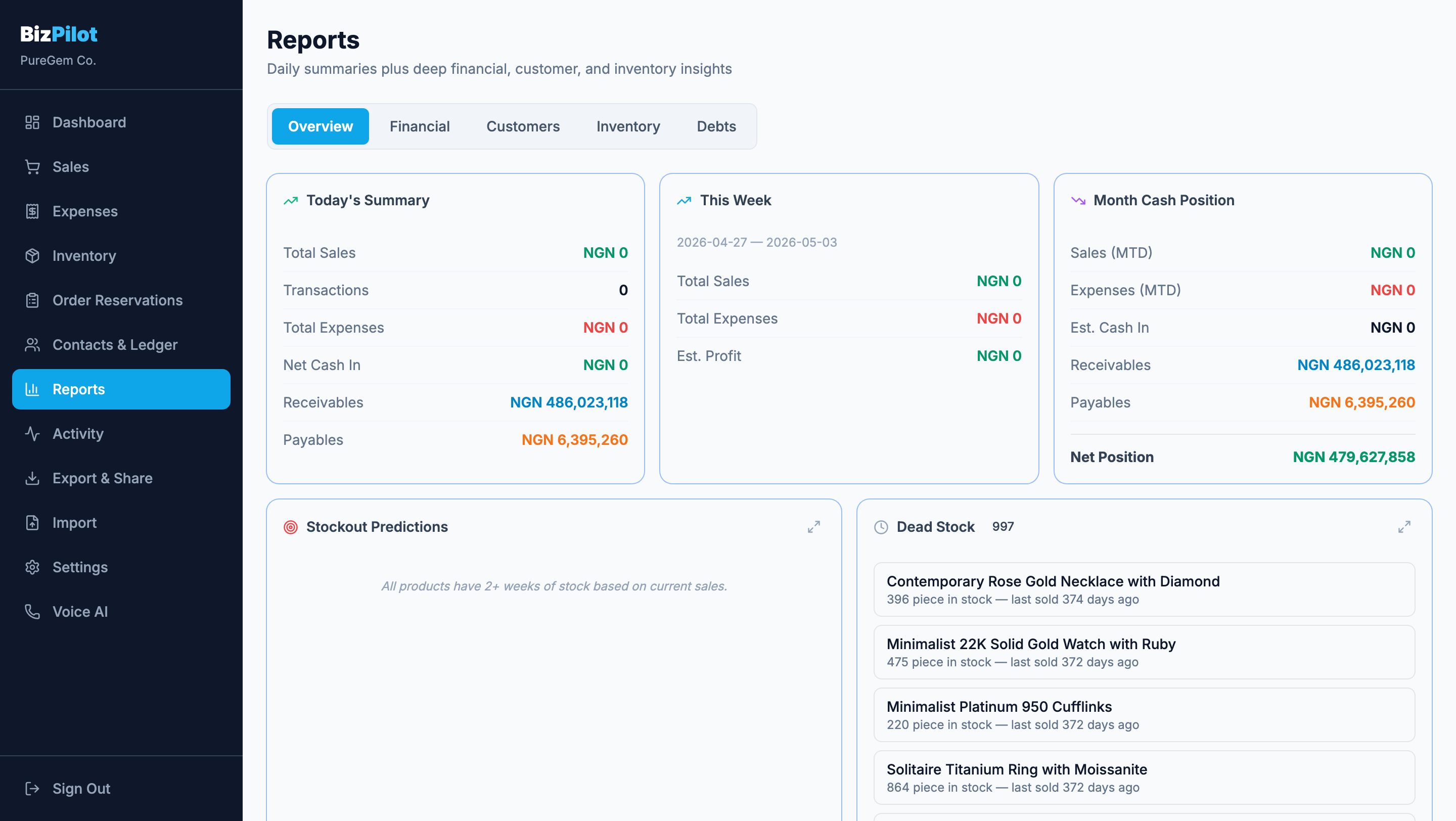Click the BizPilot logo
Viewport: 1456px width, 821px height.
point(59,34)
